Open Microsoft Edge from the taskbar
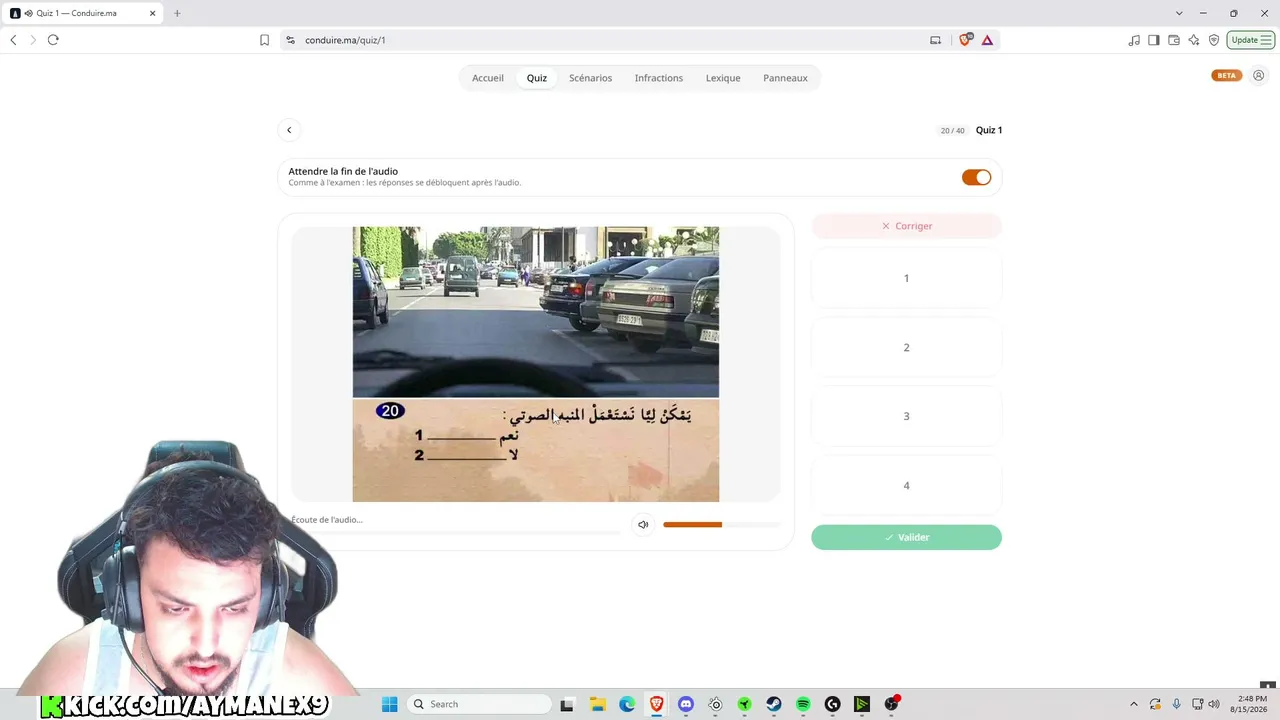Screen dimensions: 1280x720 (x=627, y=704)
